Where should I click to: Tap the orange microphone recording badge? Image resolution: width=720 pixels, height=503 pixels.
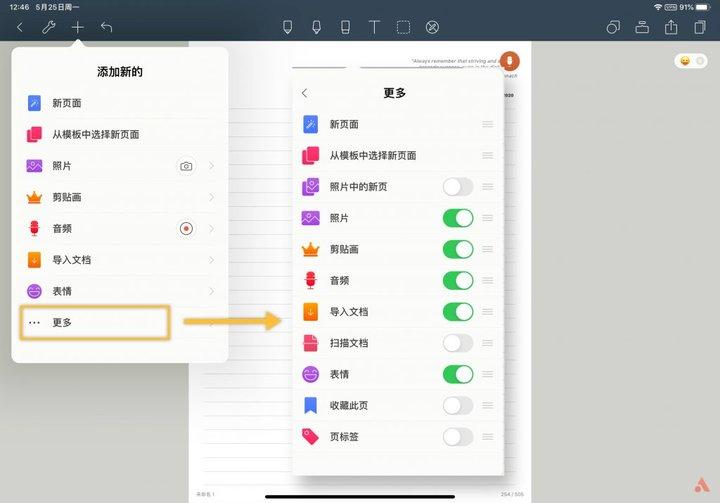[510, 61]
